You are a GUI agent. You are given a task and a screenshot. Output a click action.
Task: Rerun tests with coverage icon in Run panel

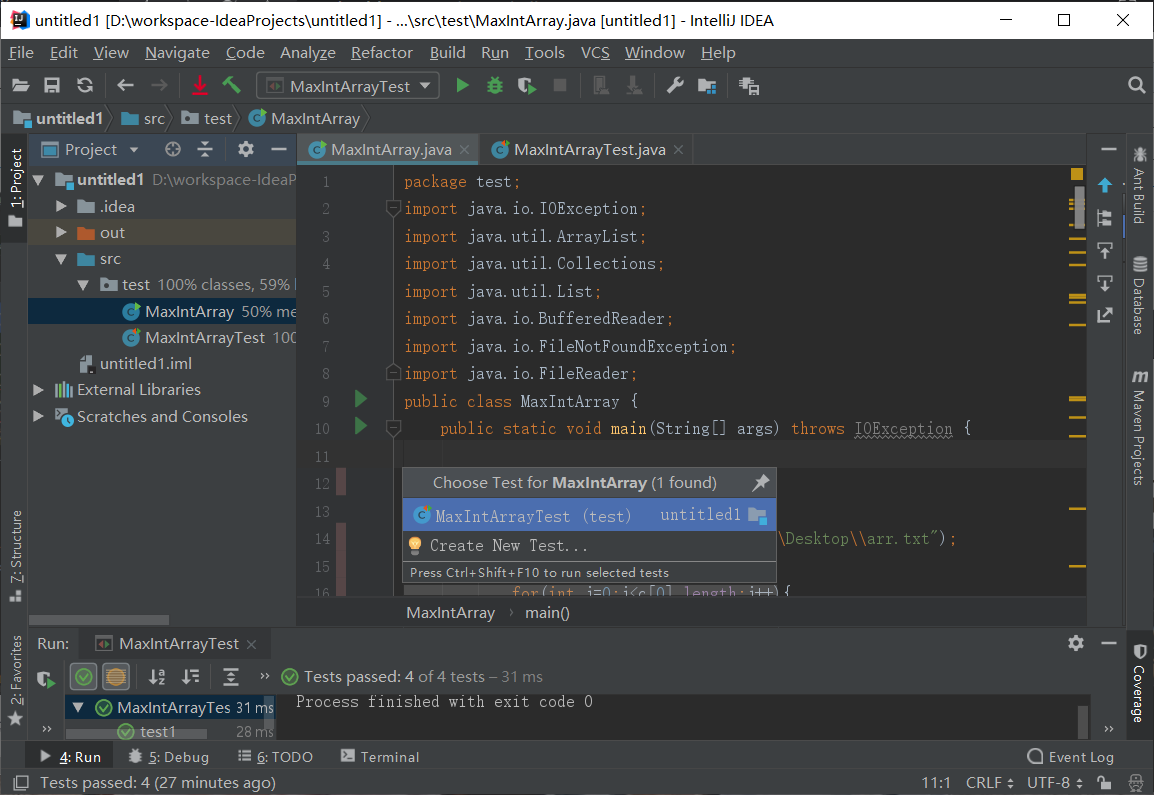click(x=46, y=679)
